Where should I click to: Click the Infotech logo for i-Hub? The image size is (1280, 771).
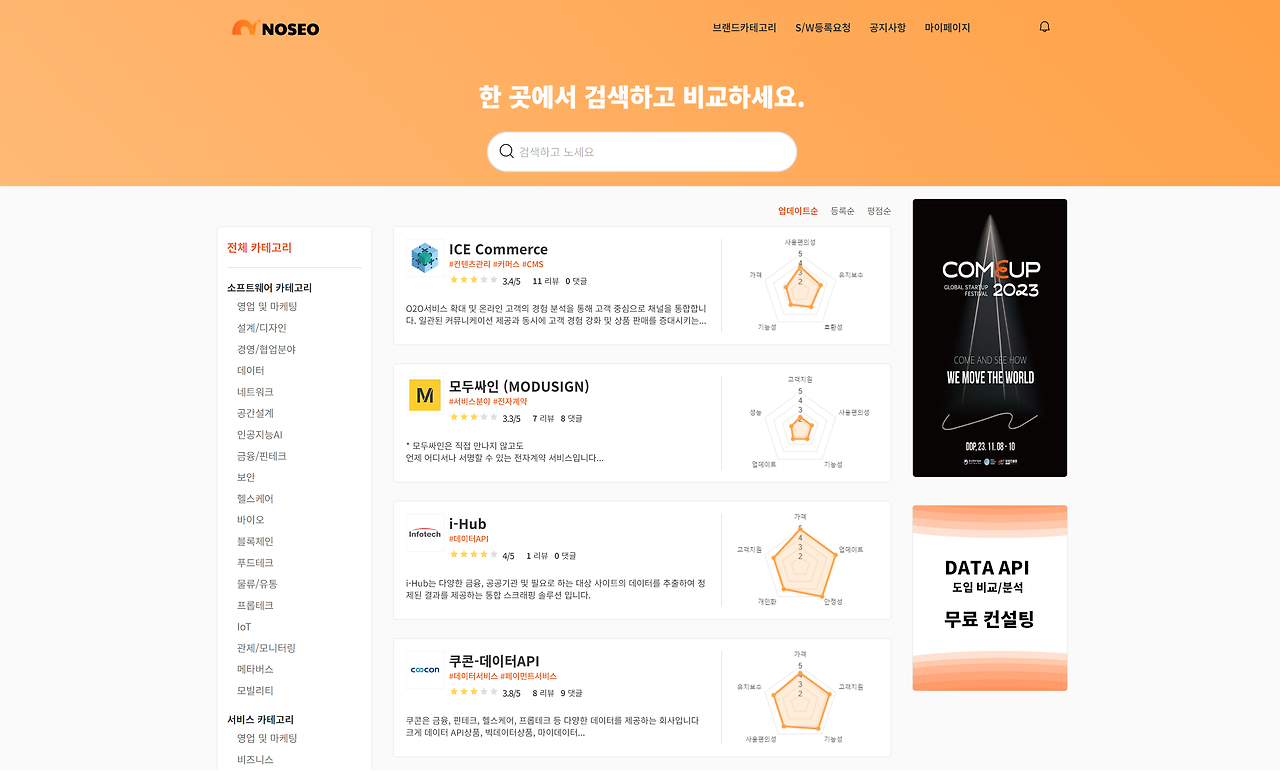click(425, 533)
